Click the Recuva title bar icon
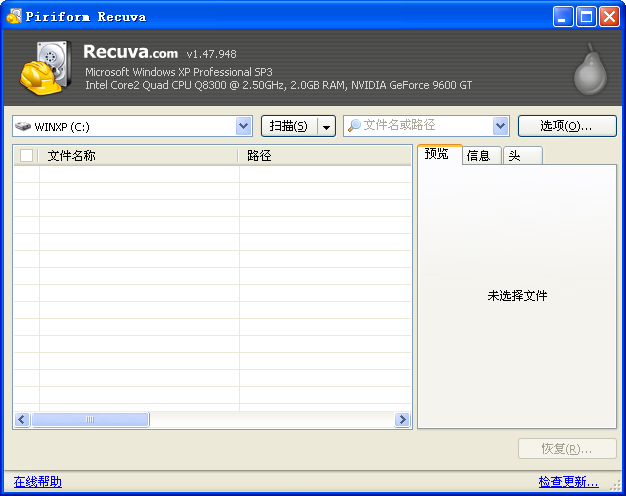 point(14,16)
